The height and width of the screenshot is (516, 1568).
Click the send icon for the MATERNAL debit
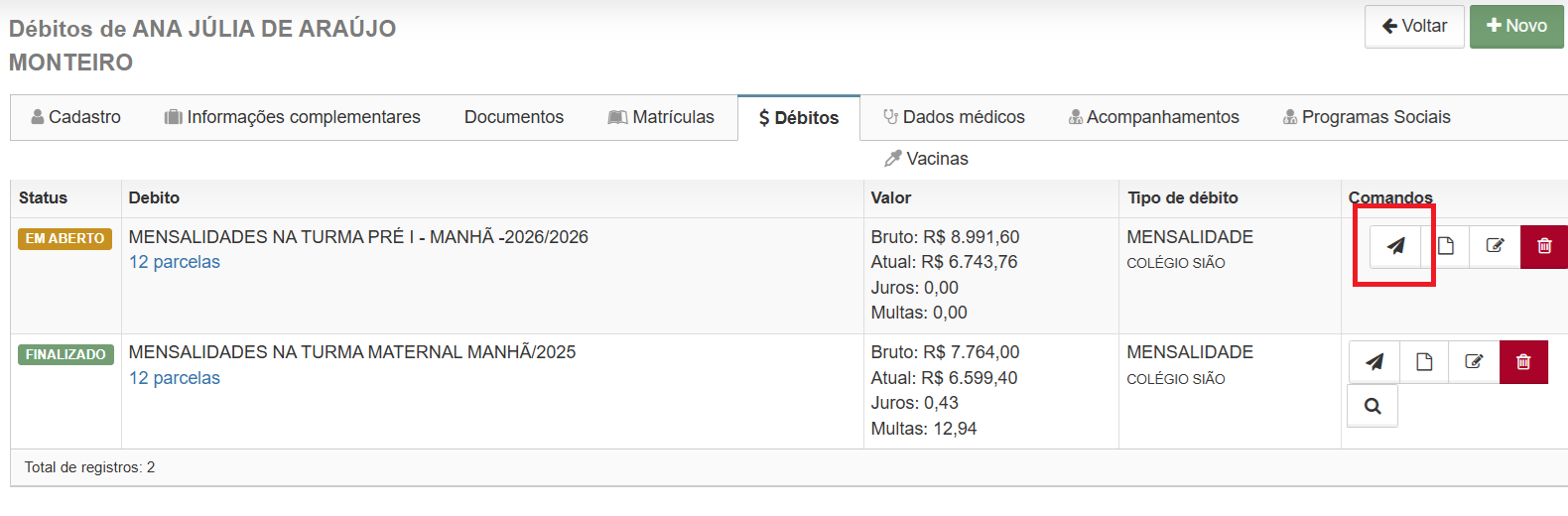point(1374,362)
